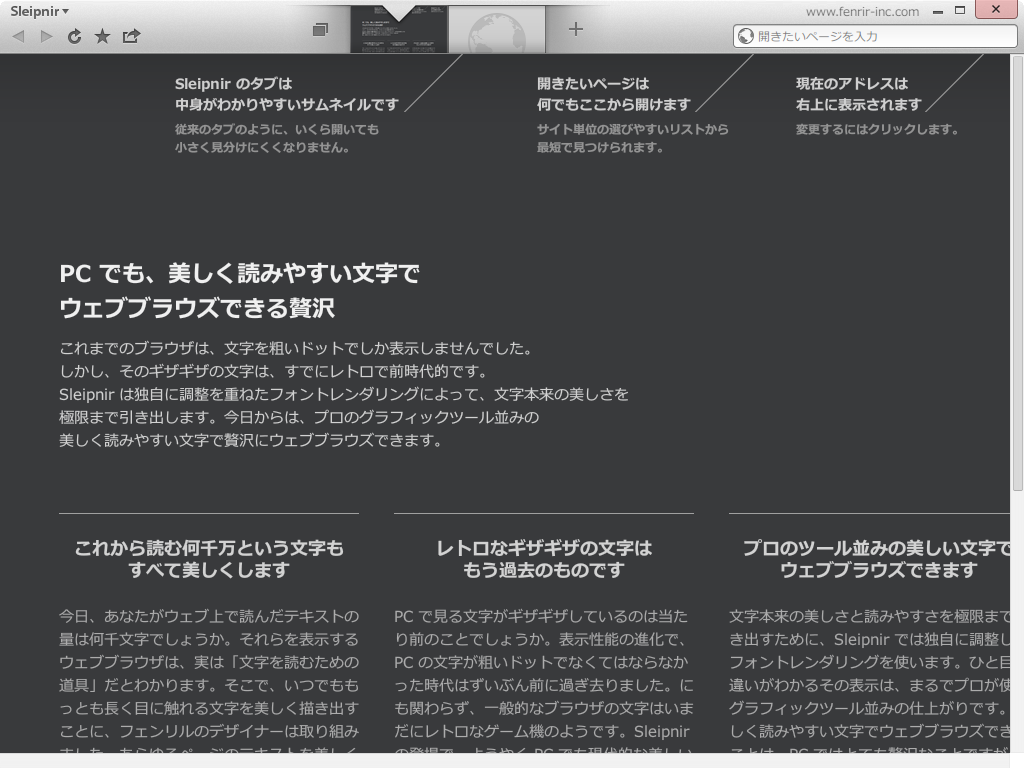Click heading ウェブブラウズできます in third column
1024x768 pixels.
pos(878,570)
